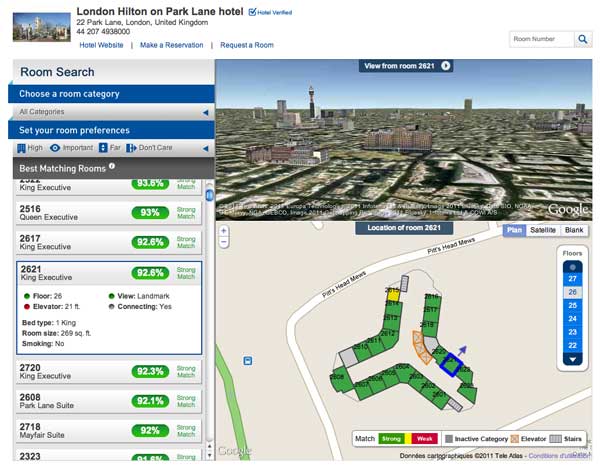Select floor 27
The width and height of the screenshot is (600, 469).
(x=572, y=279)
